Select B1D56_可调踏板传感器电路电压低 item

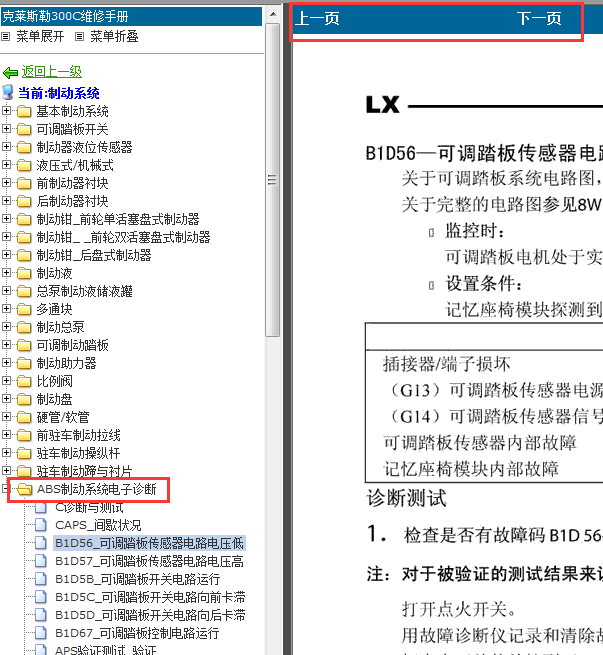[x=149, y=543]
